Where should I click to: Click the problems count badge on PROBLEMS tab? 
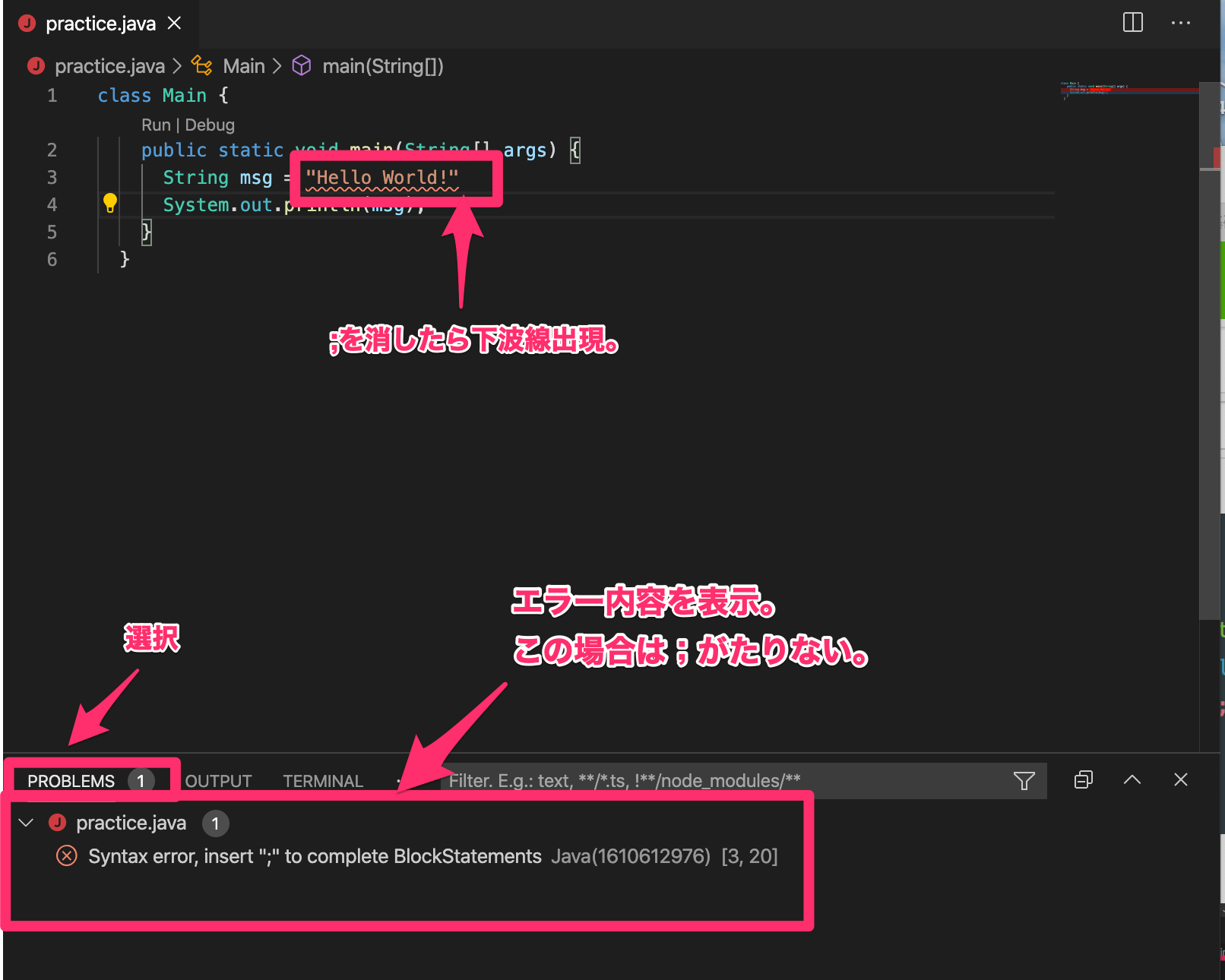click(141, 781)
